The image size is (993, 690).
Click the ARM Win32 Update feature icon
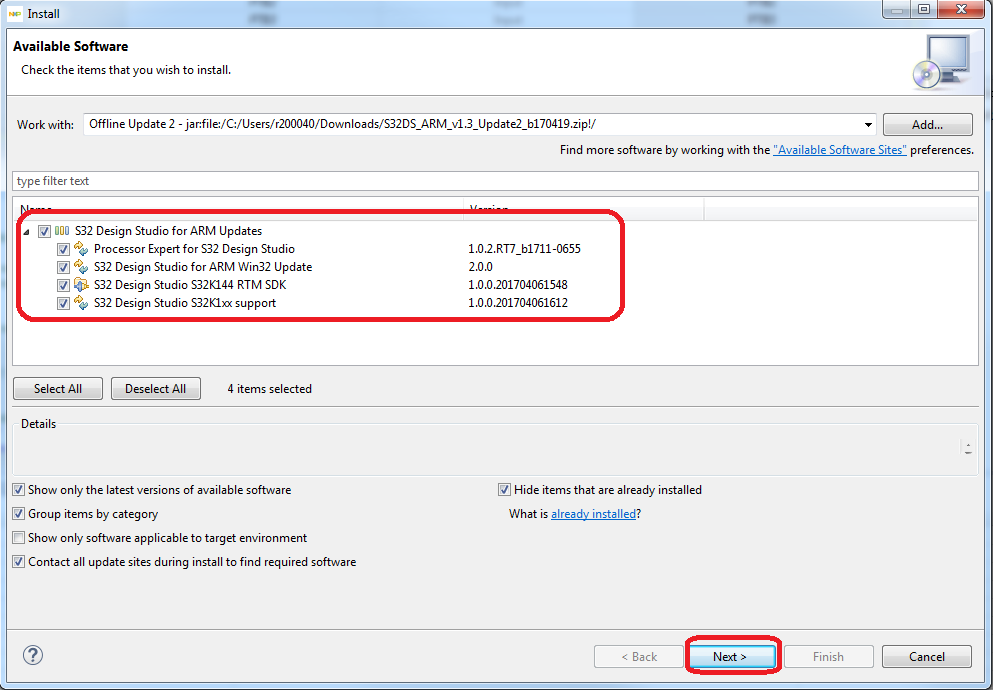(81, 267)
